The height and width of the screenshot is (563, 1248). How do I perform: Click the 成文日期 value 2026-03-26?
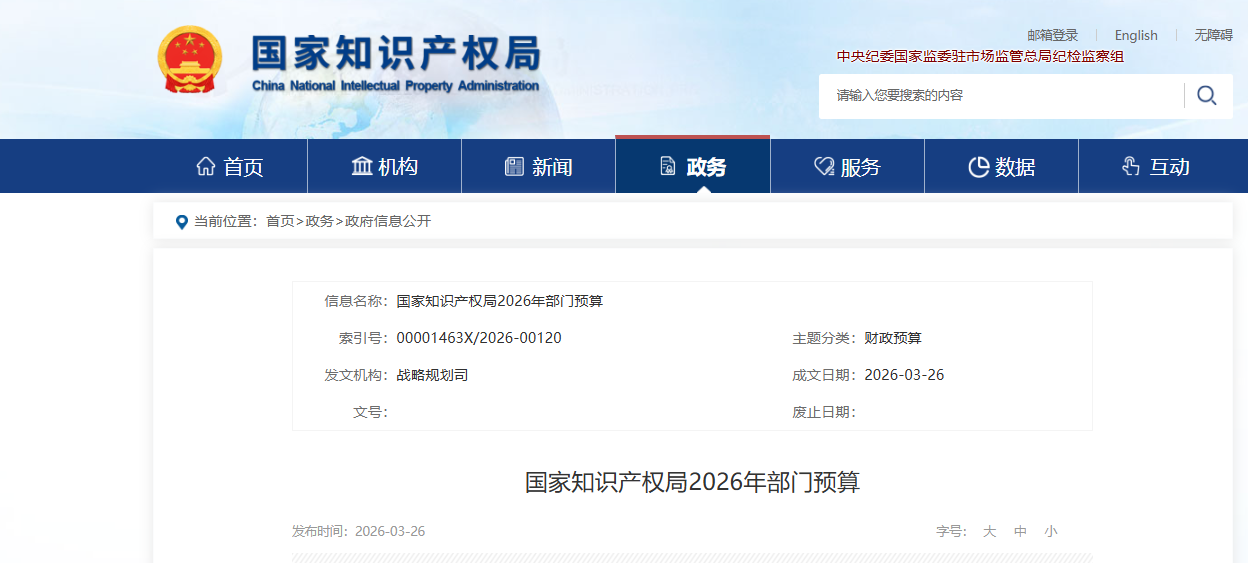coord(904,375)
